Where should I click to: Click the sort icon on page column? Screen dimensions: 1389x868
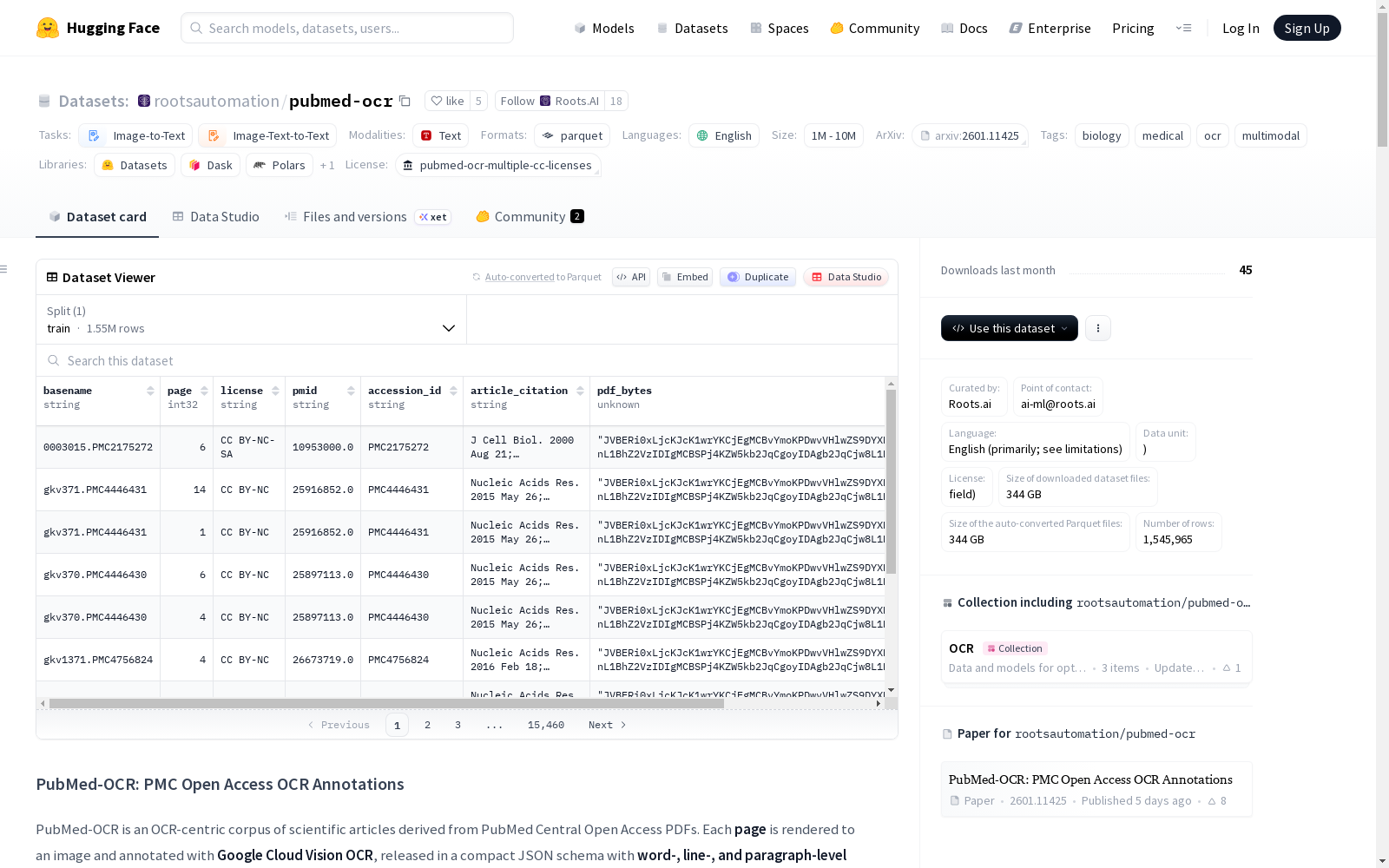204,391
